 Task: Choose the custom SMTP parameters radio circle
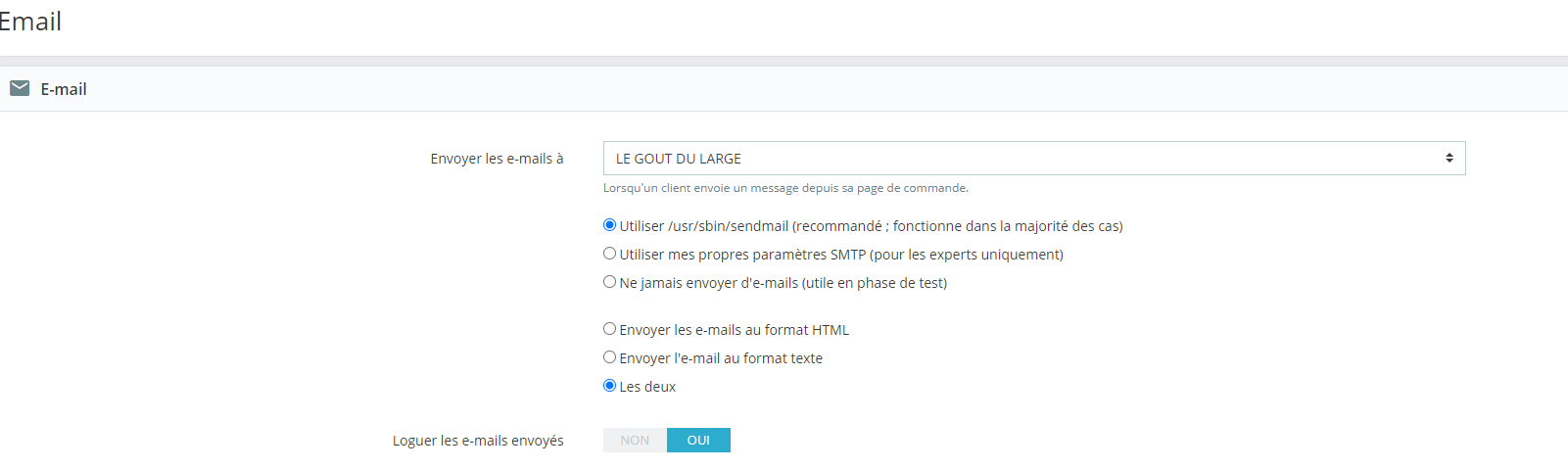(x=609, y=254)
